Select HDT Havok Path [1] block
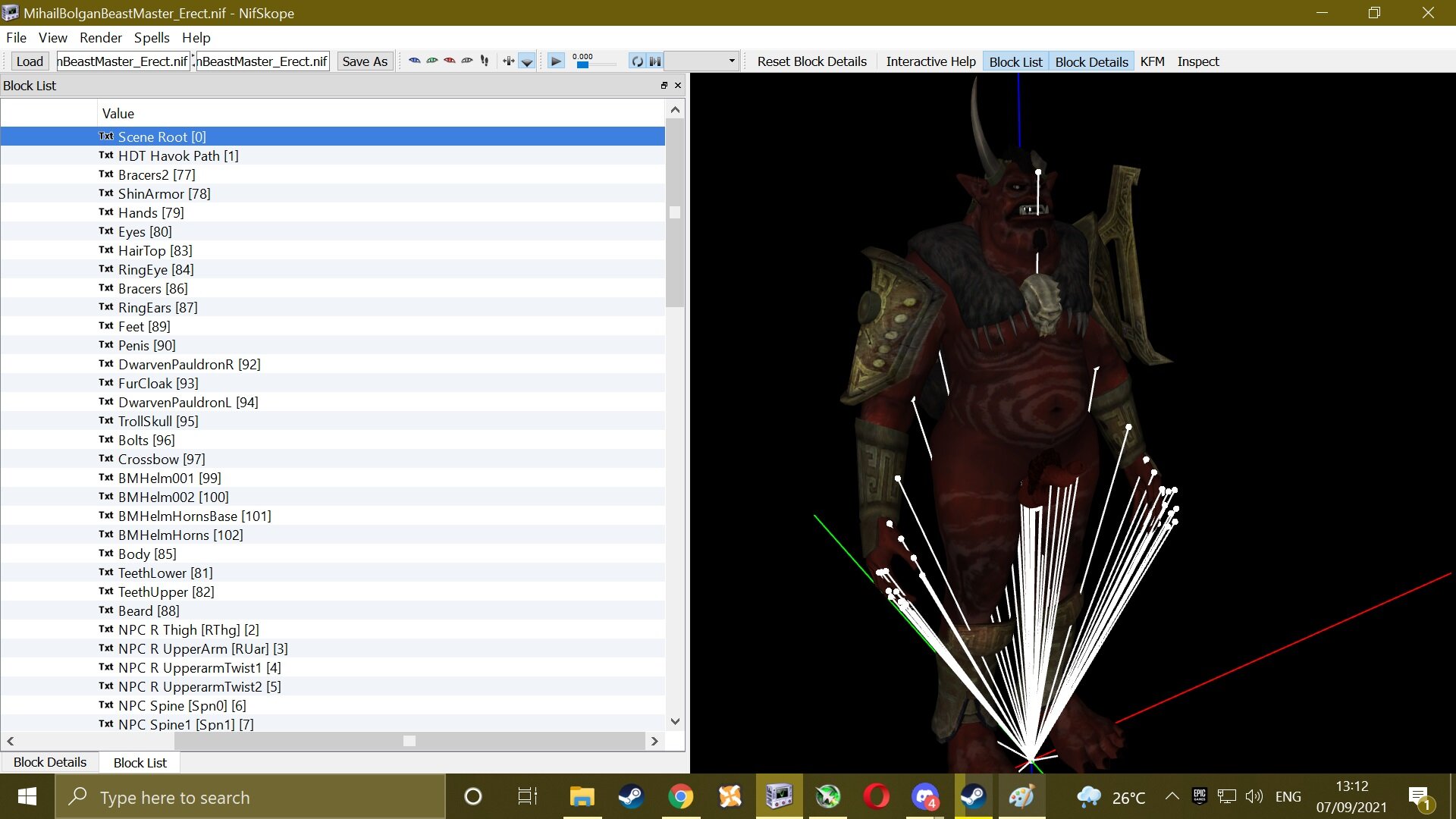Screen dimensions: 1456x819 coord(333,155)
